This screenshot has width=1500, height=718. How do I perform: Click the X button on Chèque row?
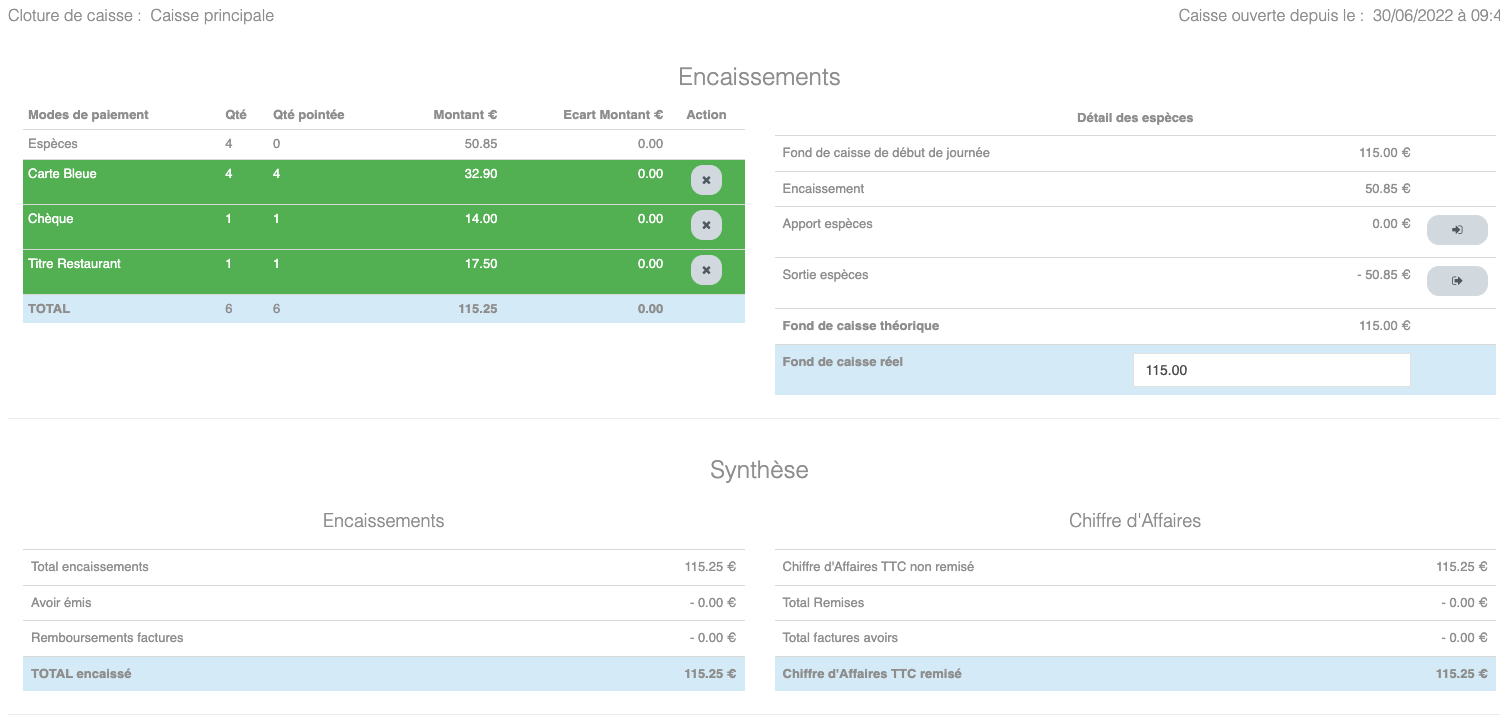click(x=706, y=226)
